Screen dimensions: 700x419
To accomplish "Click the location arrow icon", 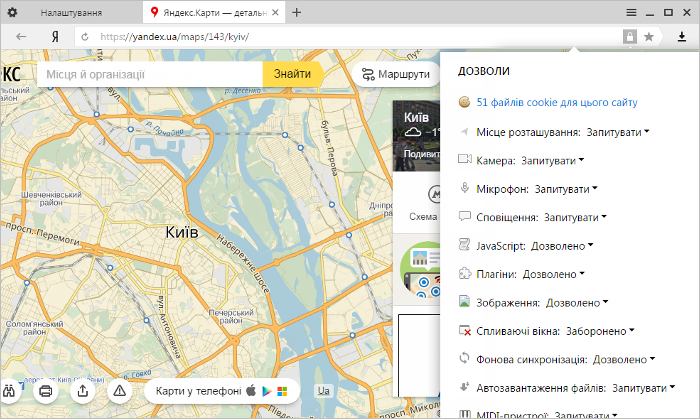I will point(464,132).
